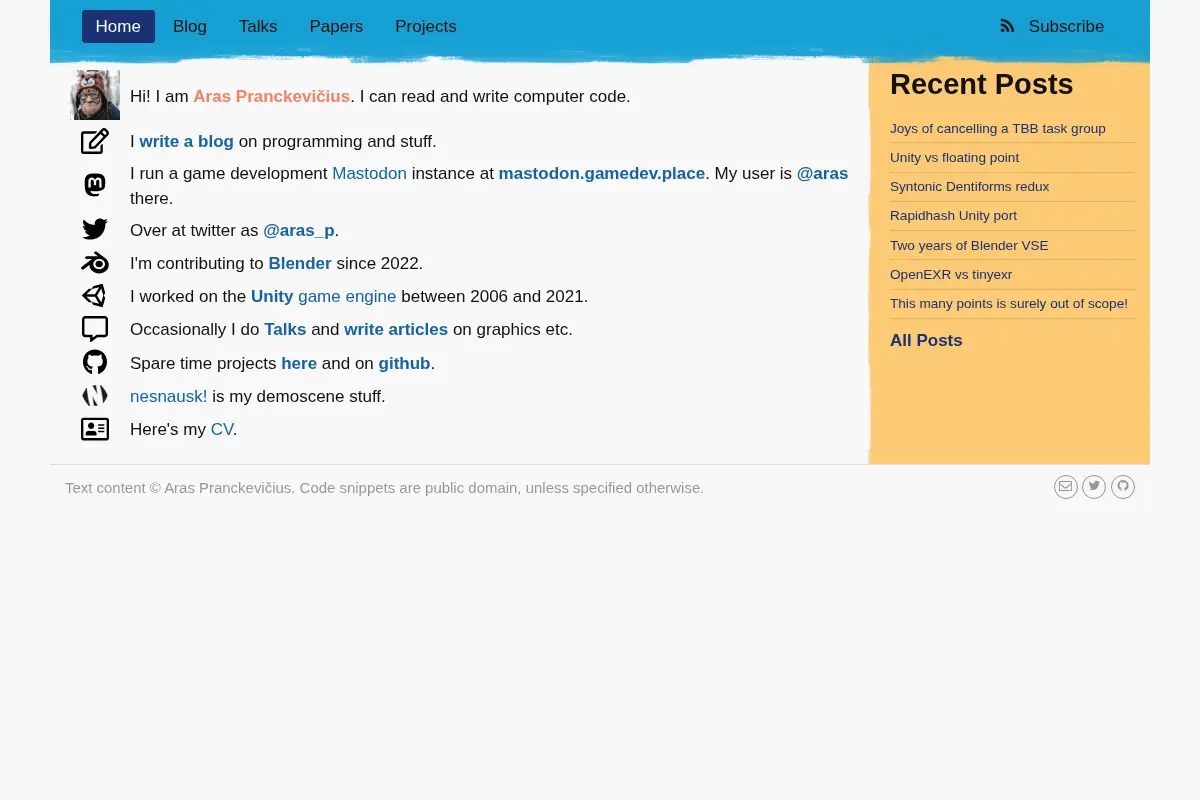Open the @aras_p twitter link
1200x800 pixels.
(x=299, y=231)
